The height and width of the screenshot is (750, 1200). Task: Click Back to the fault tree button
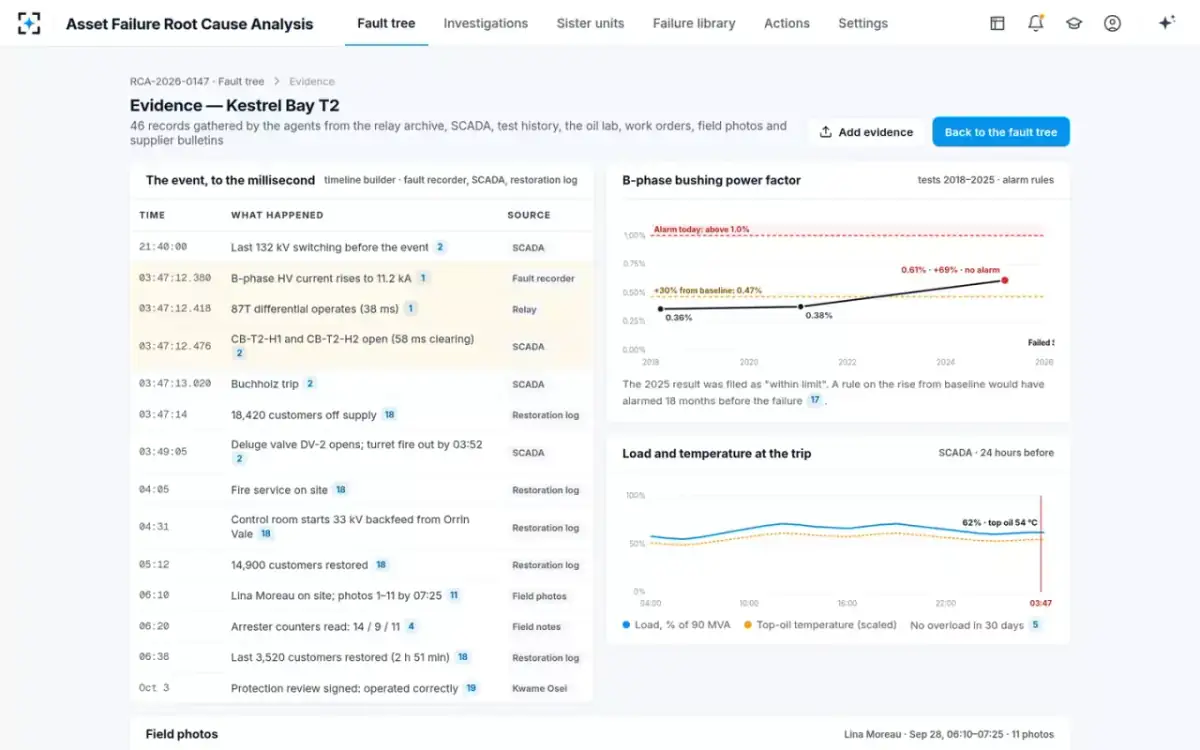[1001, 132]
